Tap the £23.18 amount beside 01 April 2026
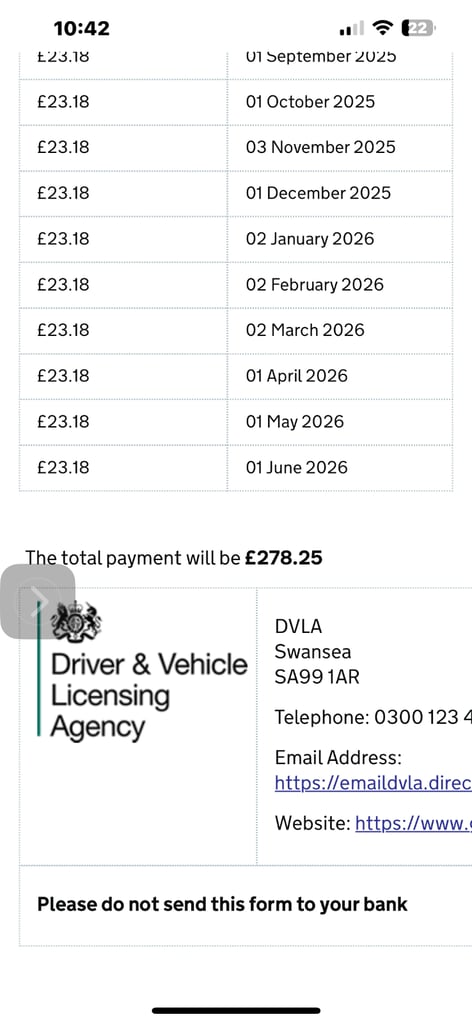Screen dimensions: 472x1024 tap(63, 376)
